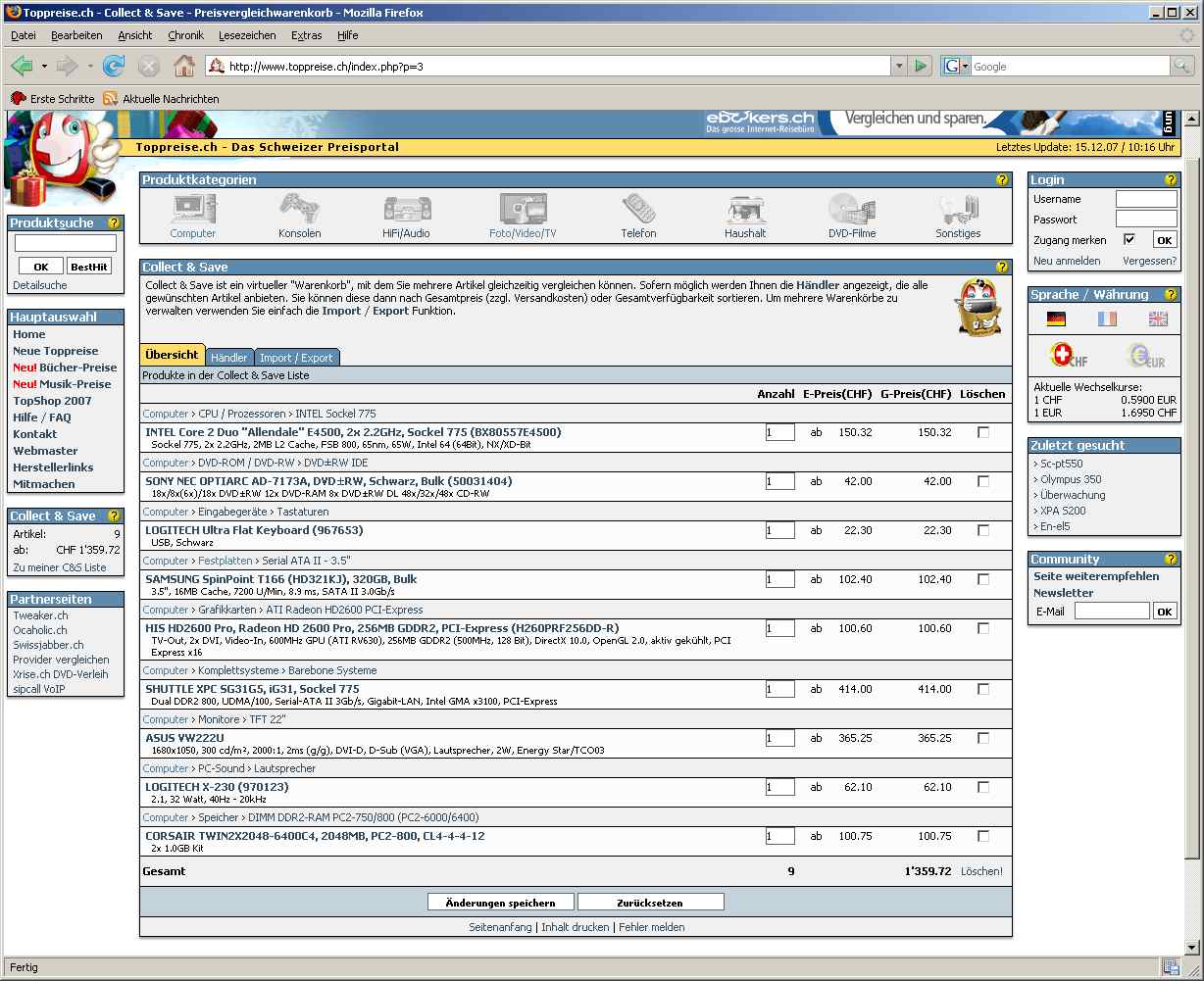
Task: Open the back button history dropdown arrow
Action: [x=44, y=67]
